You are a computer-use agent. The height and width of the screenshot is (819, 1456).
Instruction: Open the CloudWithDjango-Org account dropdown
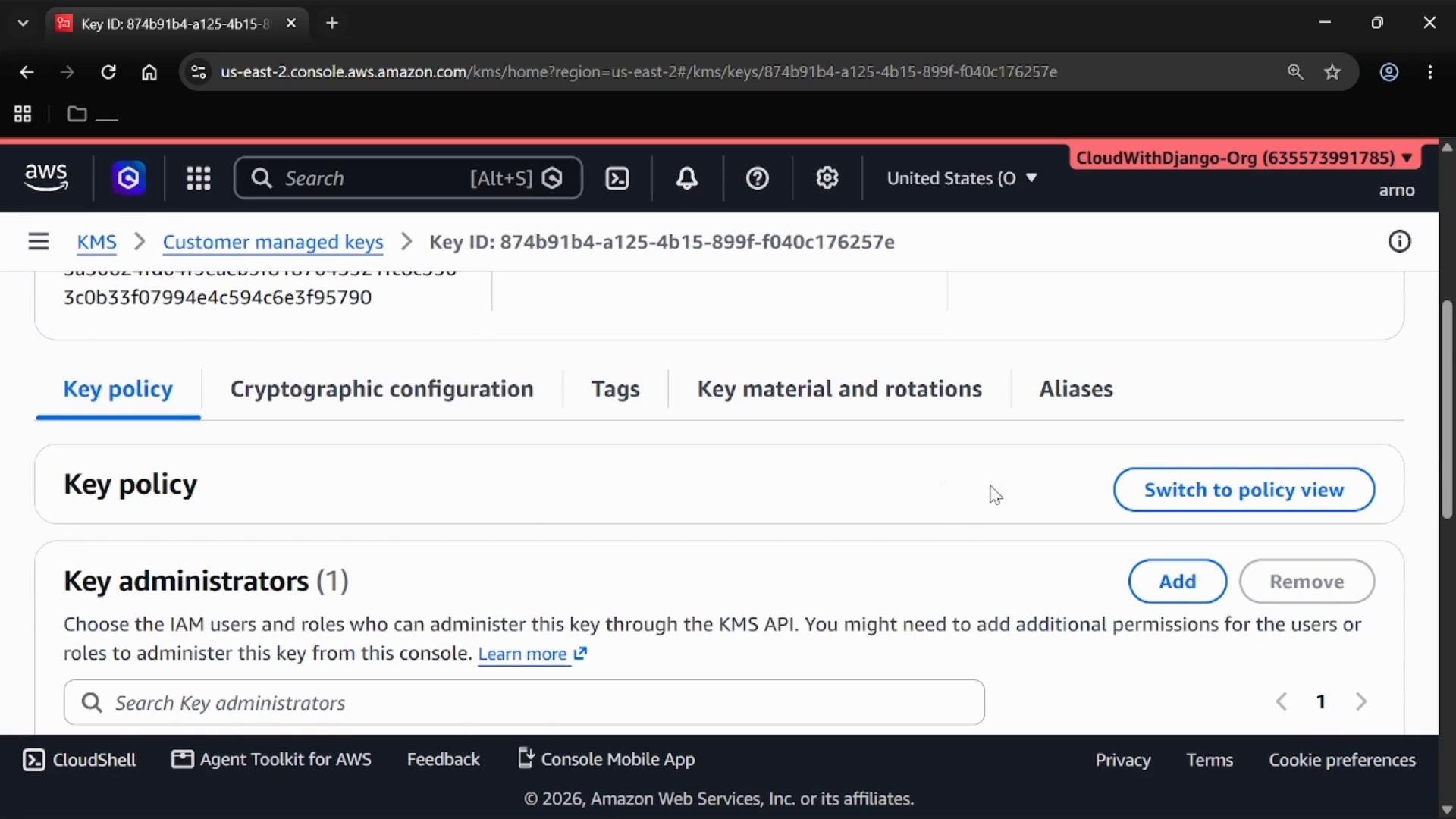click(x=1244, y=158)
